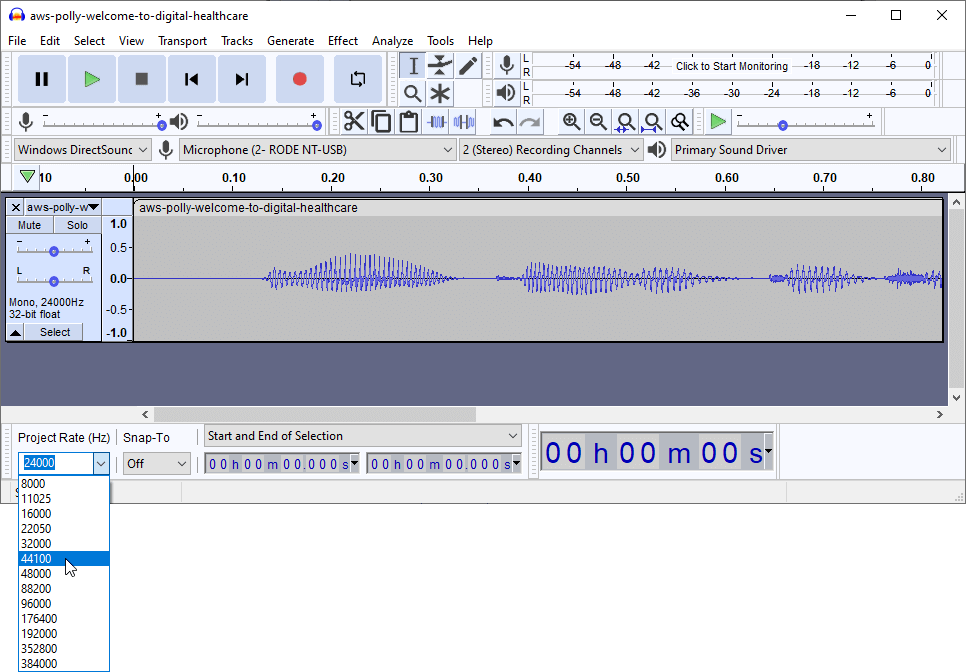Toggle the Loop playback button
This screenshot has height=672, width=966.
pyautogui.click(x=357, y=79)
